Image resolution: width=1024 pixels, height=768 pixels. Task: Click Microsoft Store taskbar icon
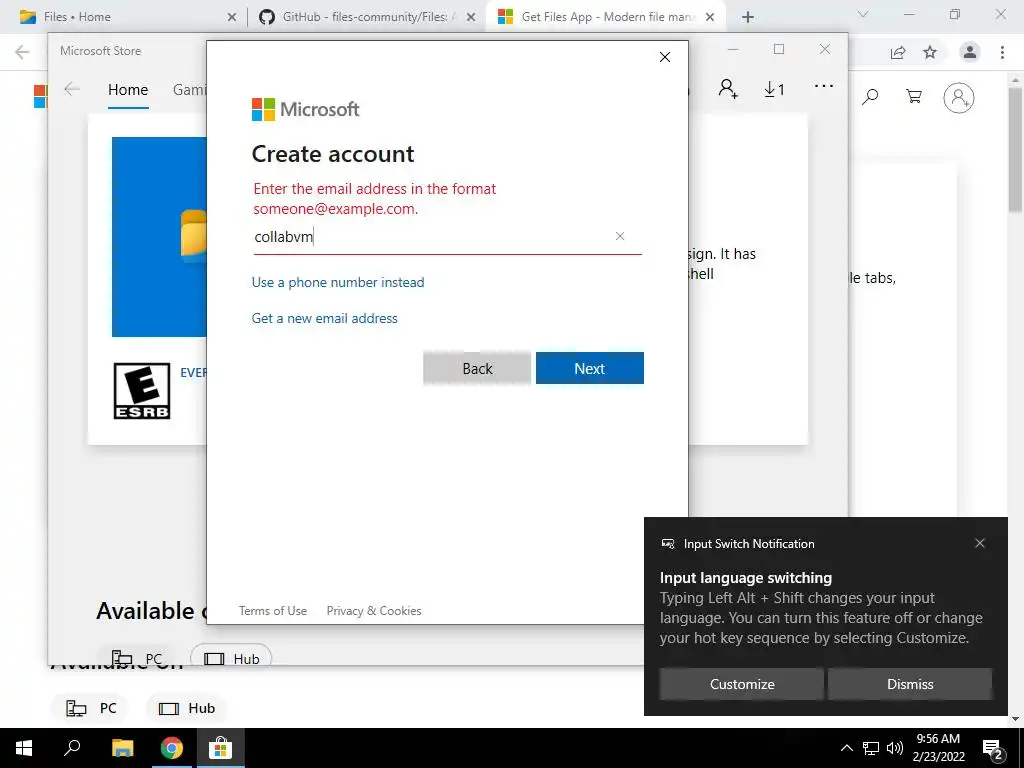point(221,748)
